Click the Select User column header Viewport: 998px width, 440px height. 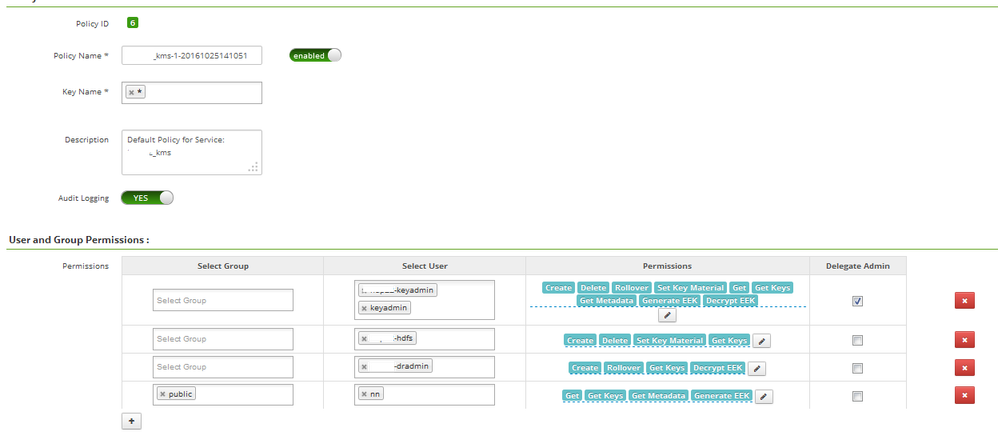[x=425, y=266]
